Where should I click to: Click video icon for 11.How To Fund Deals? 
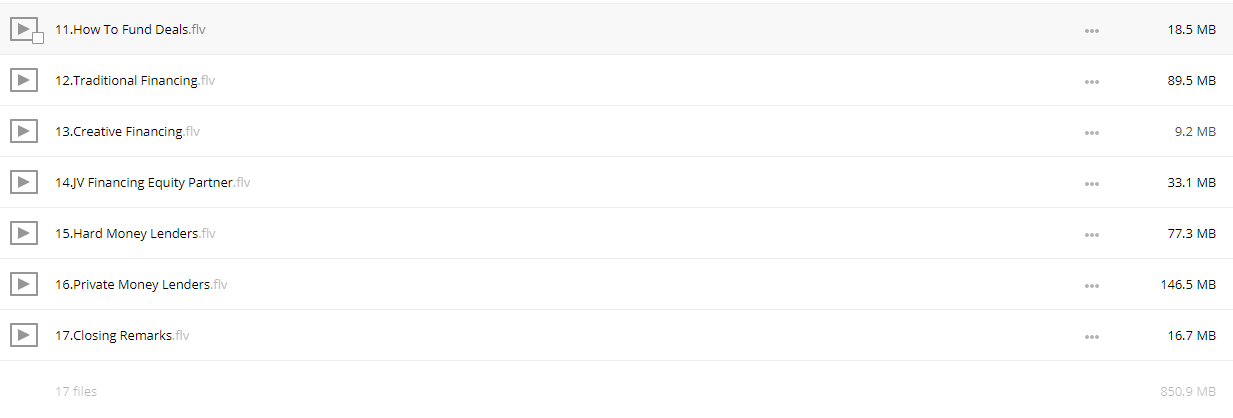[24, 29]
